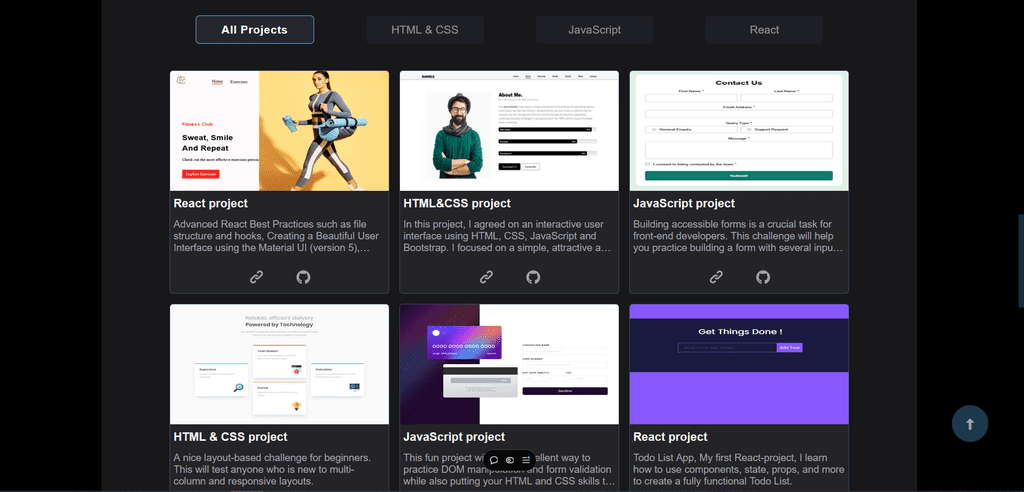The image size is (1024, 492).
Task: Click the 'In this project, I agreed' description
Action: pos(507,236)
